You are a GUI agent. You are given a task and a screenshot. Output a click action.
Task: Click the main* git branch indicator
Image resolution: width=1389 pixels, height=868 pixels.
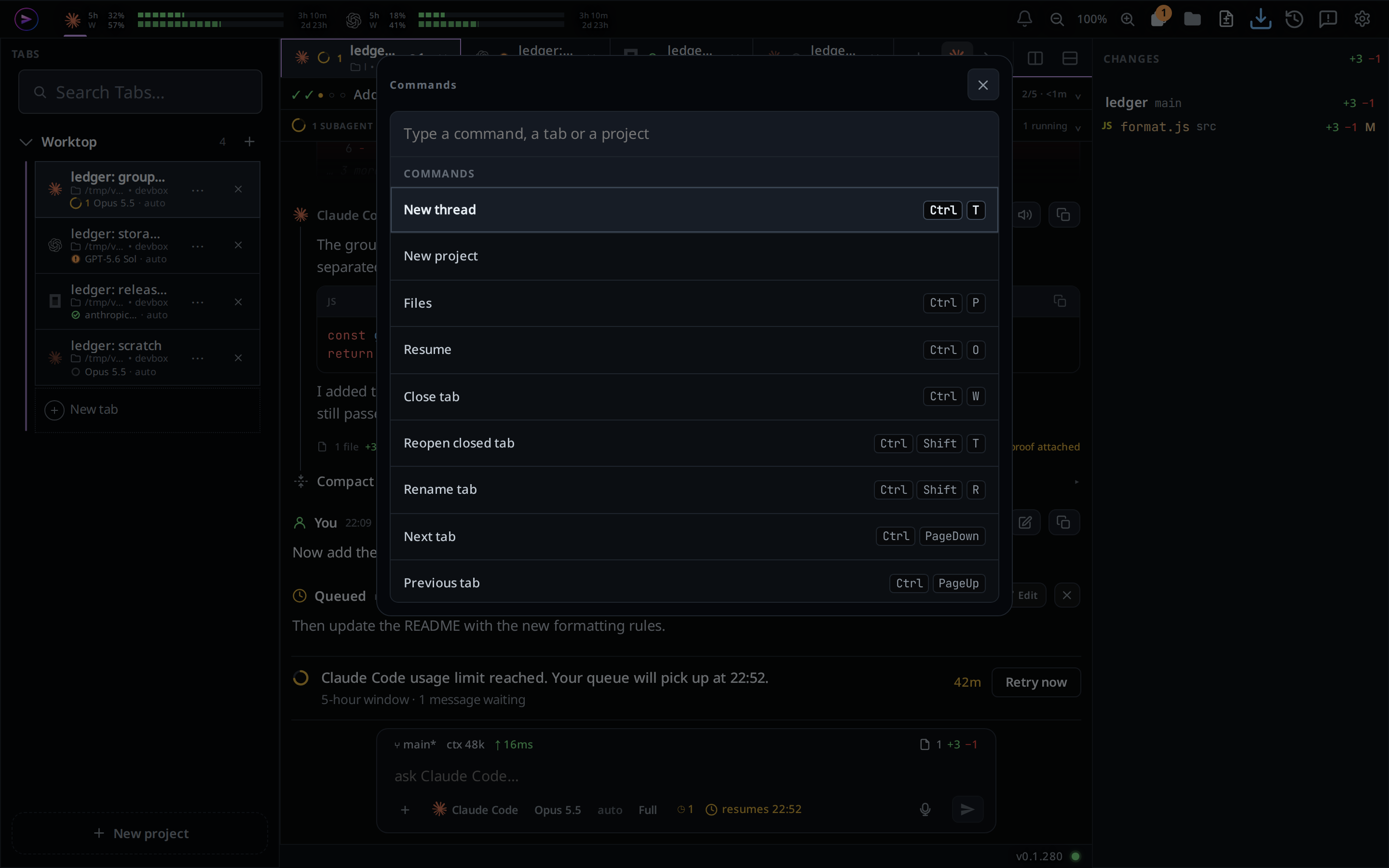pyautogui.click(x=414, y=745)
